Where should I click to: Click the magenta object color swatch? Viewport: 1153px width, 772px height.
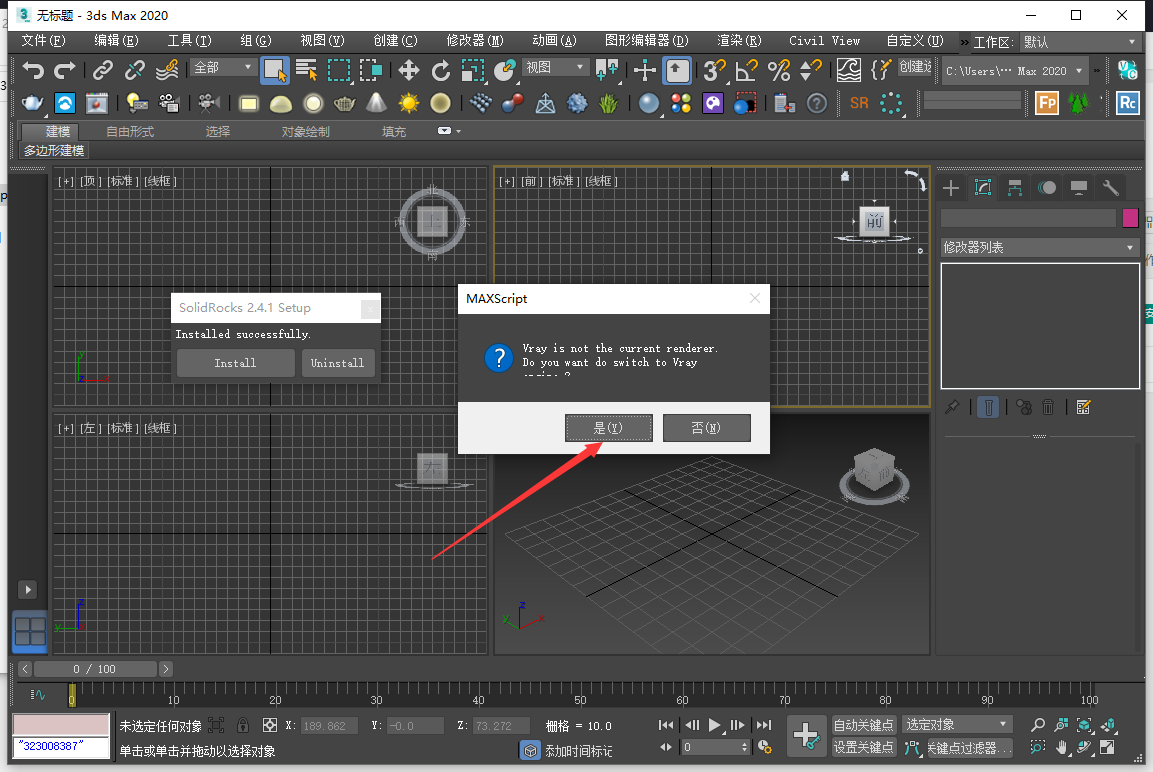[1130, 218]
